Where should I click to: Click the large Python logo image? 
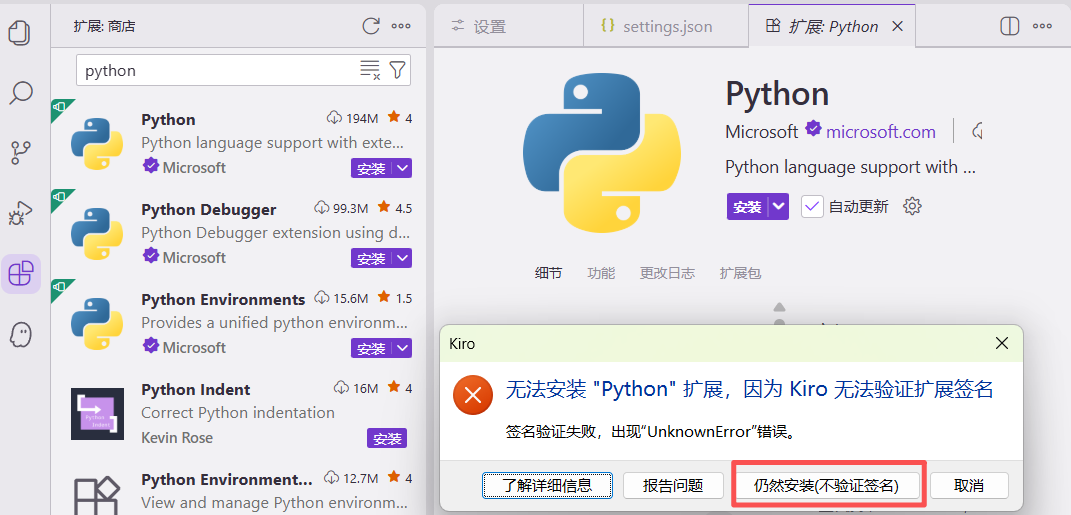click(x=602, y=152)
